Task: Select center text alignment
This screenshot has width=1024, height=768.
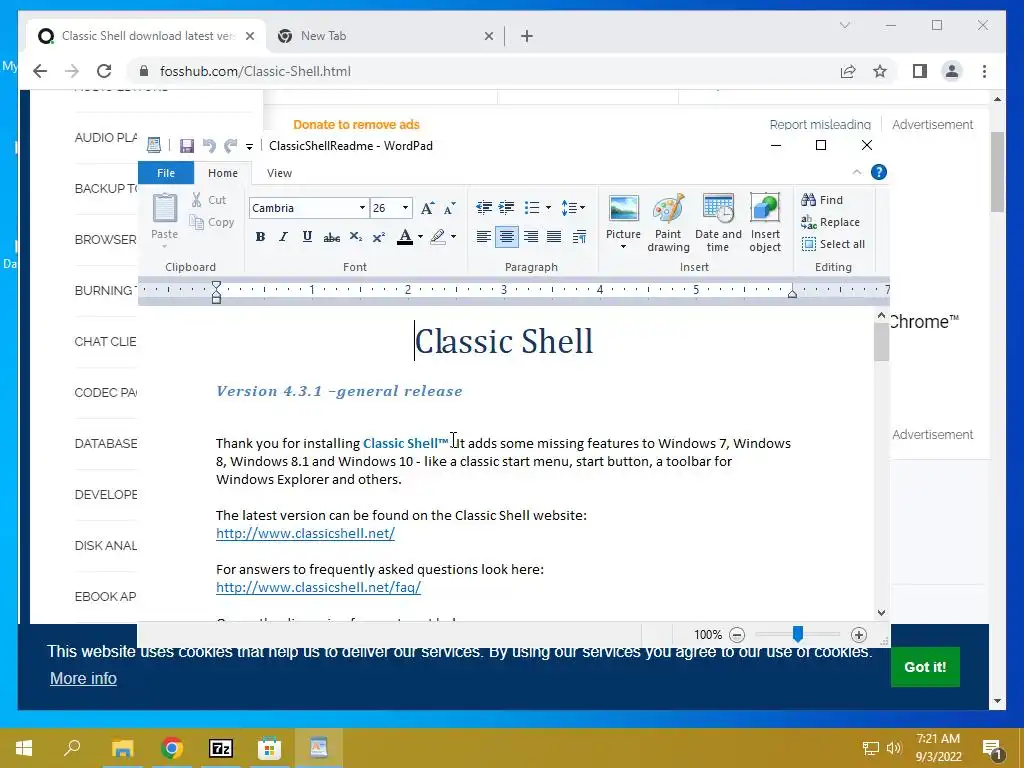Action: 507,236
